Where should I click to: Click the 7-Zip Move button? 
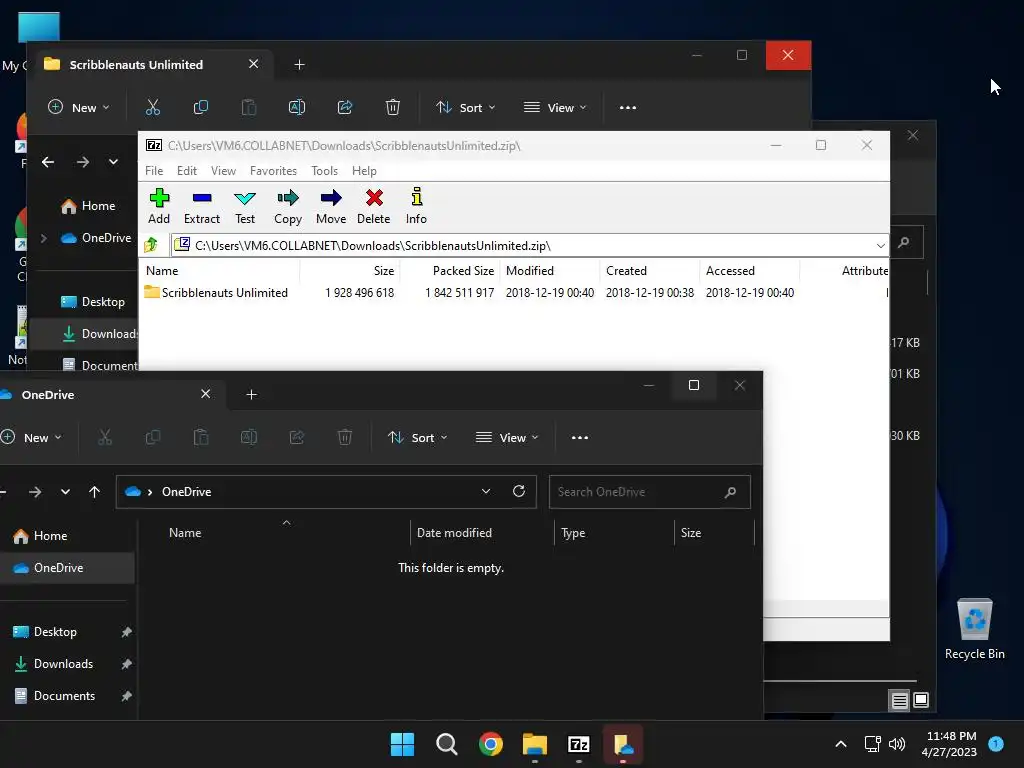coord(331,206)
